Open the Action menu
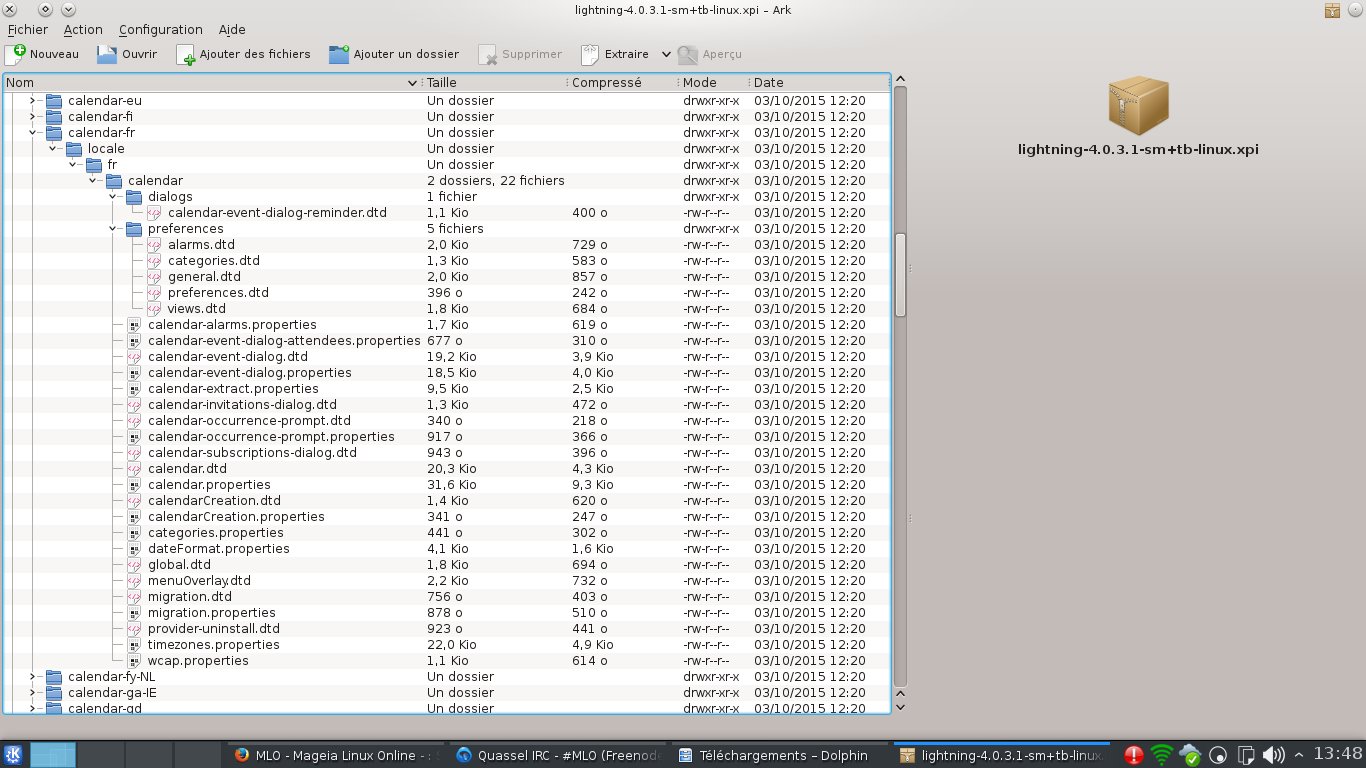This screenshot has width=1366, height=768. (83, 30)
